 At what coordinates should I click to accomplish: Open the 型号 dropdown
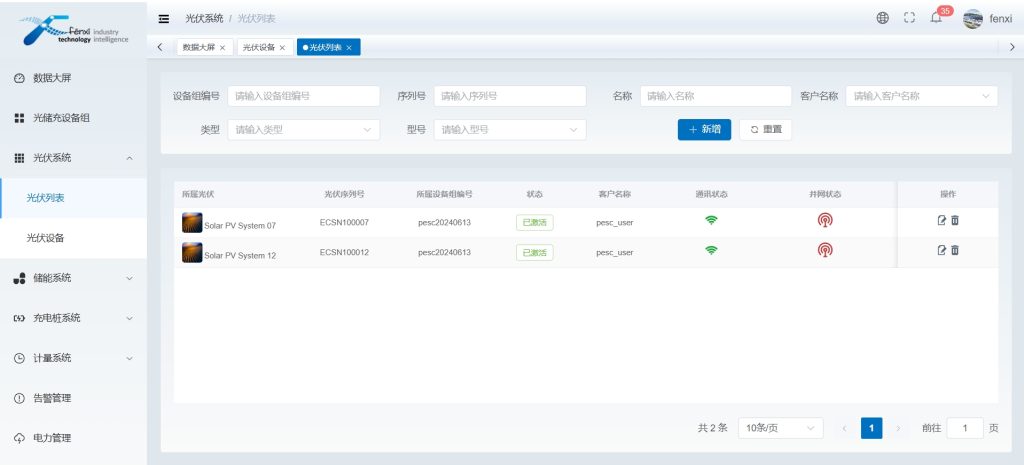510,130
